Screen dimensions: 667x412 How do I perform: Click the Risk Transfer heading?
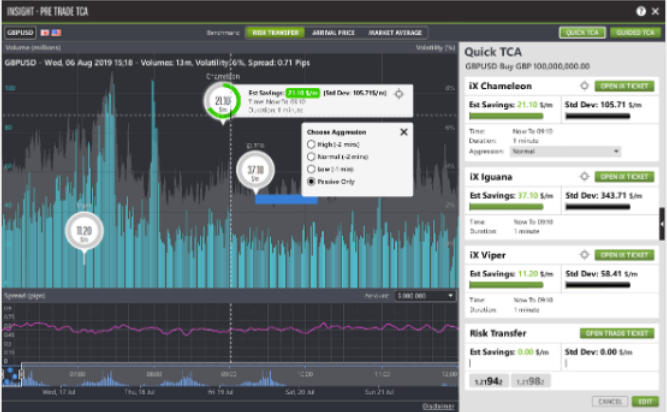[x=498, y=333]
